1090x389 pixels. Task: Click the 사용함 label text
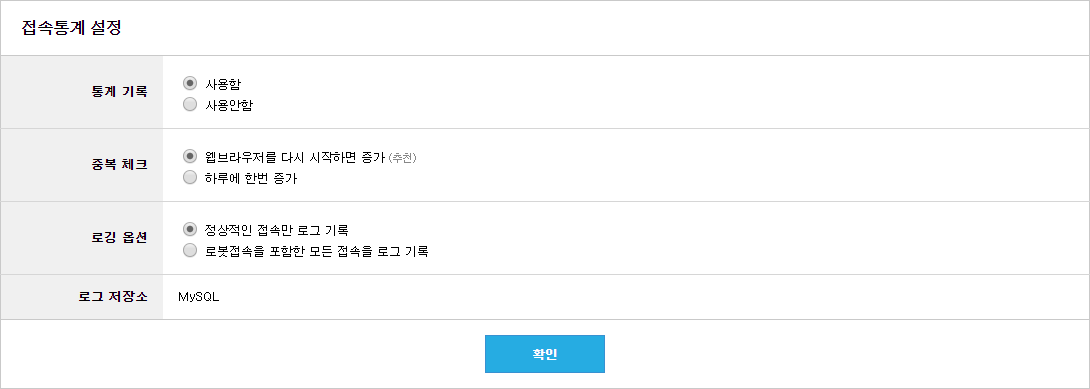(x=223, y=84)
